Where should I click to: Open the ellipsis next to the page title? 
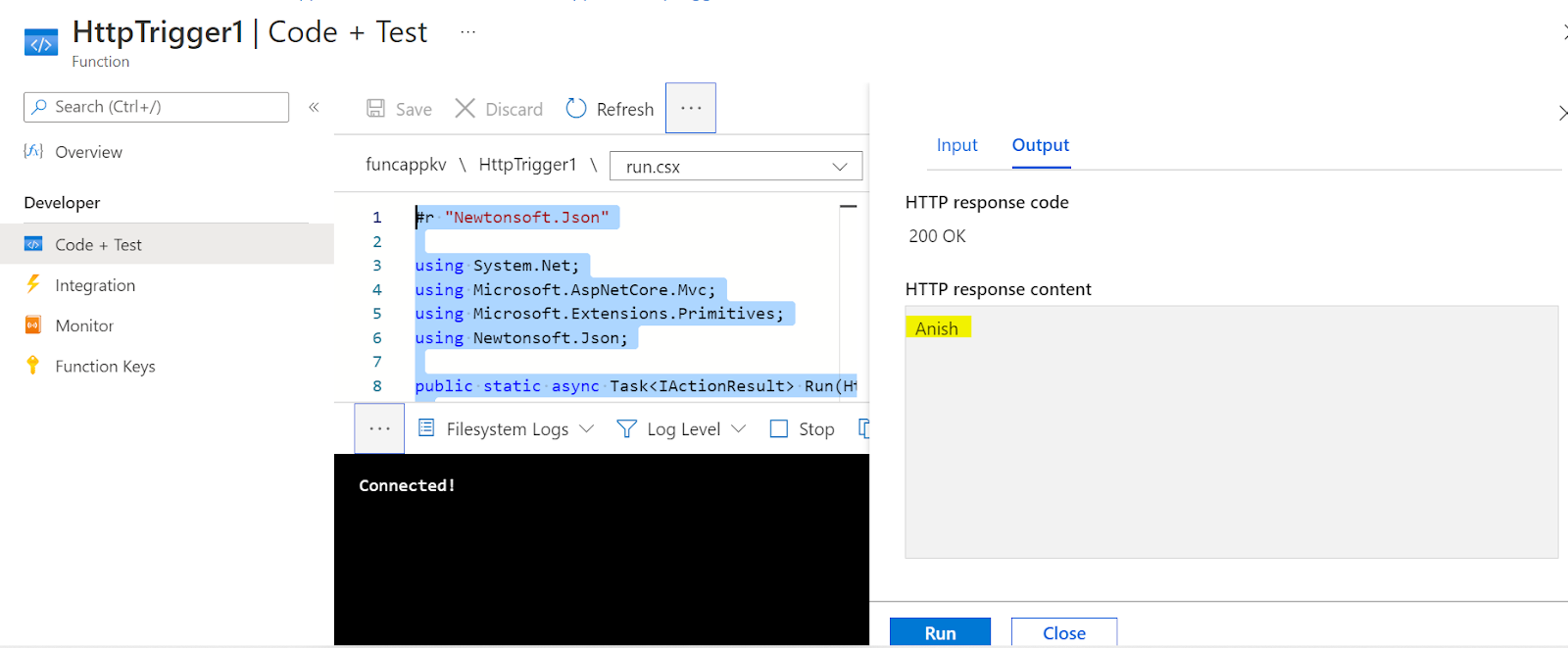point(468,32)
